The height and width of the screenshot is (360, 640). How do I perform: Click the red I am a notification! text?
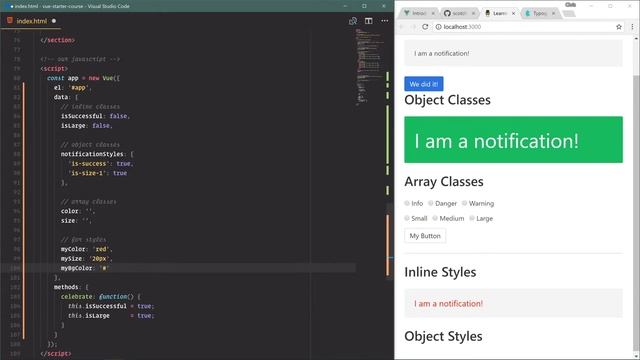click(x=448, y=304)
